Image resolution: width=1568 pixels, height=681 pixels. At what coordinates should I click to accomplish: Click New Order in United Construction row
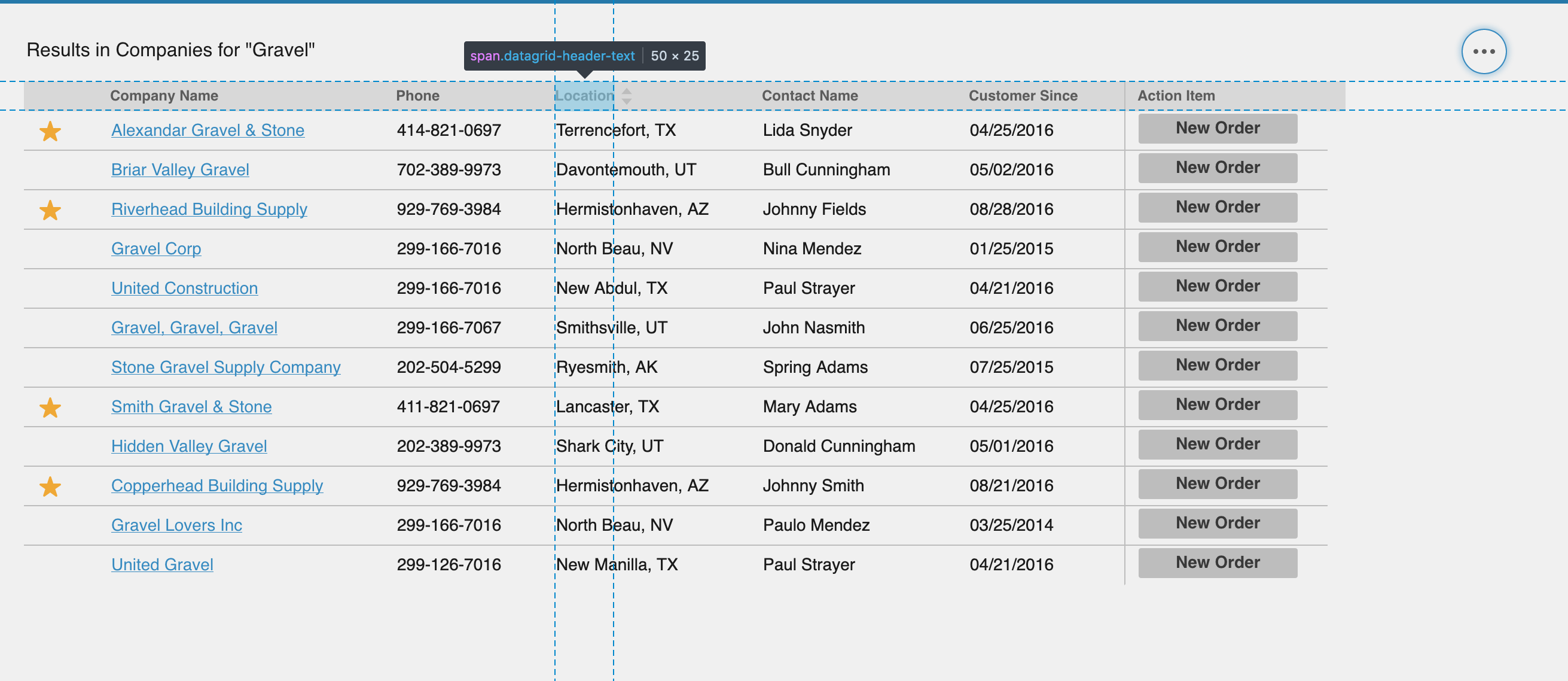[1218, 286]
